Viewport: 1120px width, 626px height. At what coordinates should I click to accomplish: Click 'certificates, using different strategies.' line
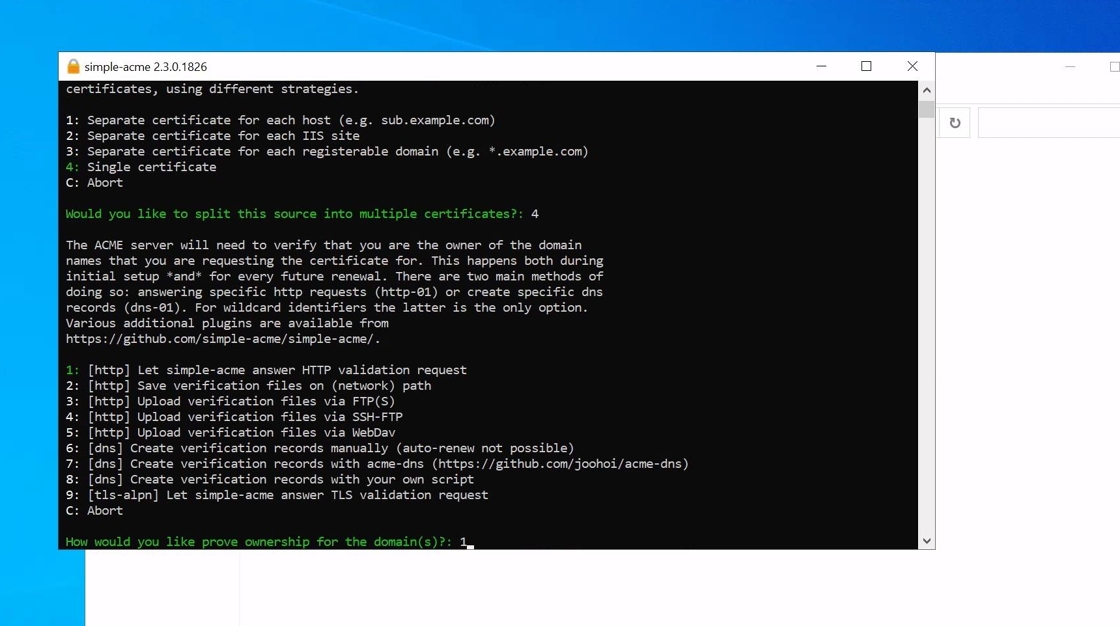212,89
